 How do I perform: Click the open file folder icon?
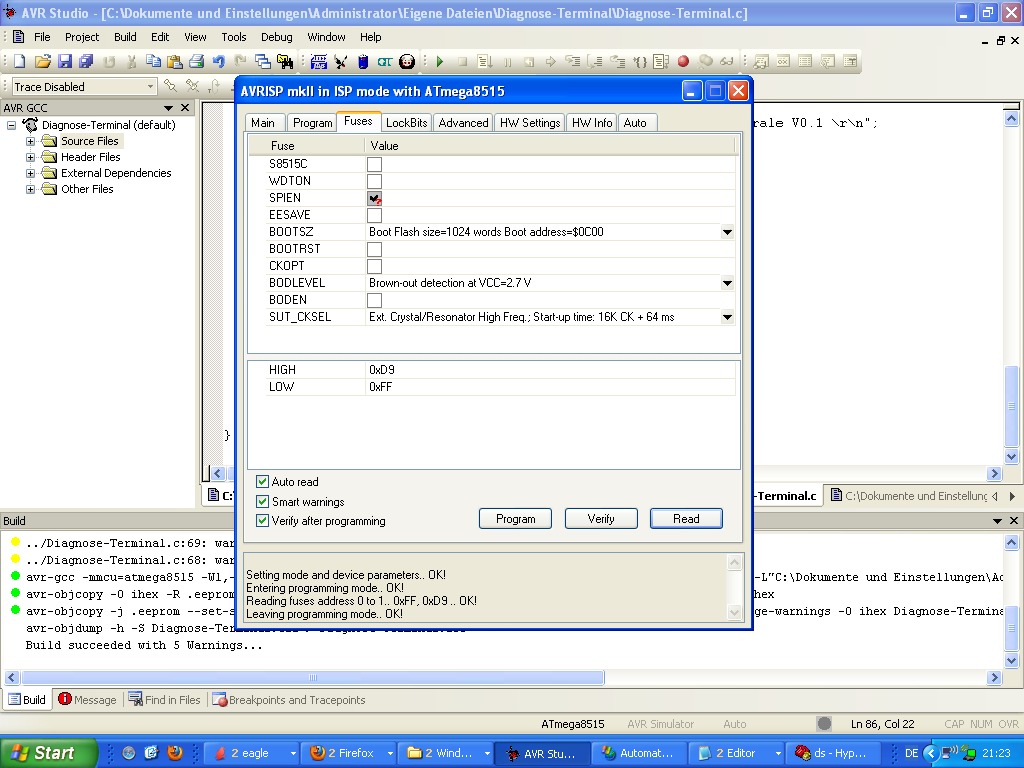point(42,61)
